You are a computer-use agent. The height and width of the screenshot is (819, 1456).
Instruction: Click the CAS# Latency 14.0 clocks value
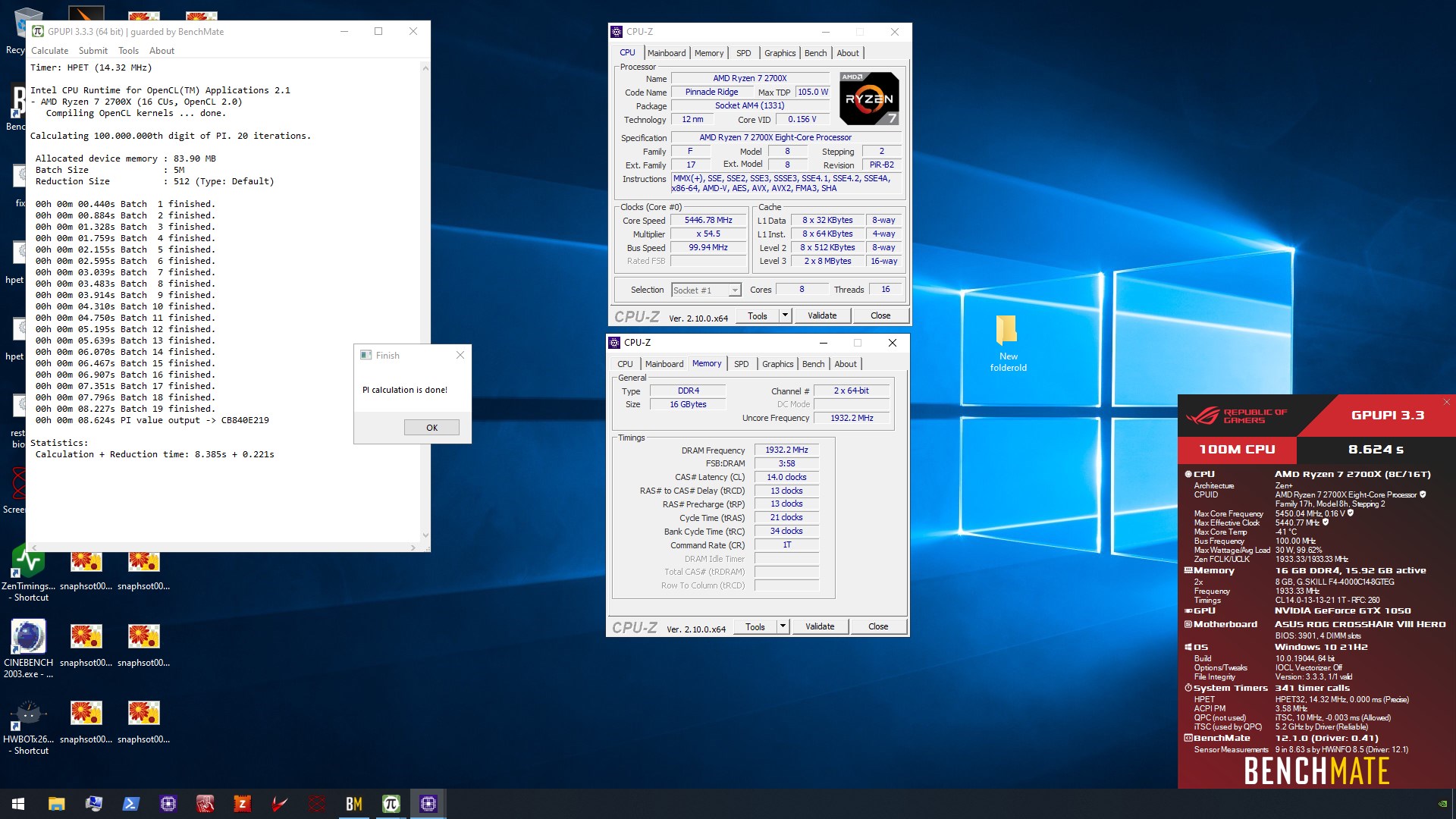click(x=786, y=478)
